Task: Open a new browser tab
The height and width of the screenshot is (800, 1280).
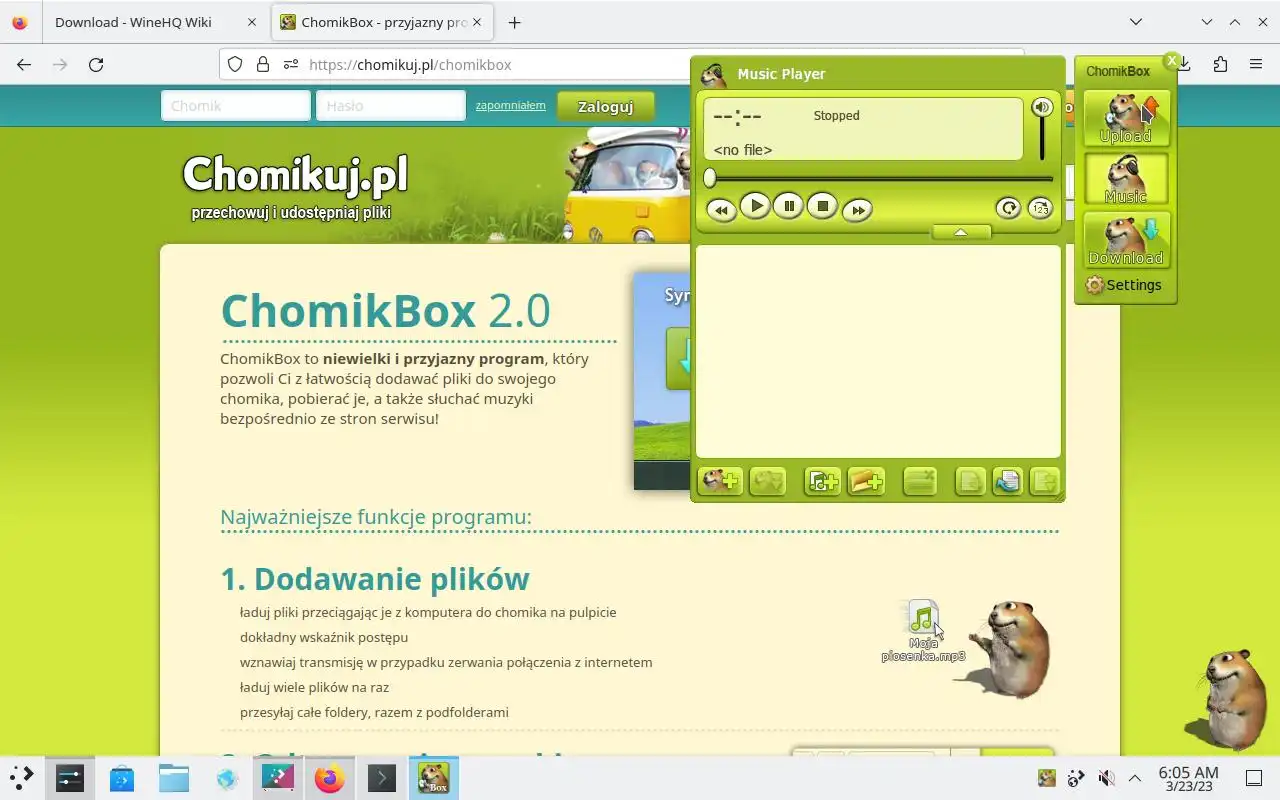Action: pos(514,22)
